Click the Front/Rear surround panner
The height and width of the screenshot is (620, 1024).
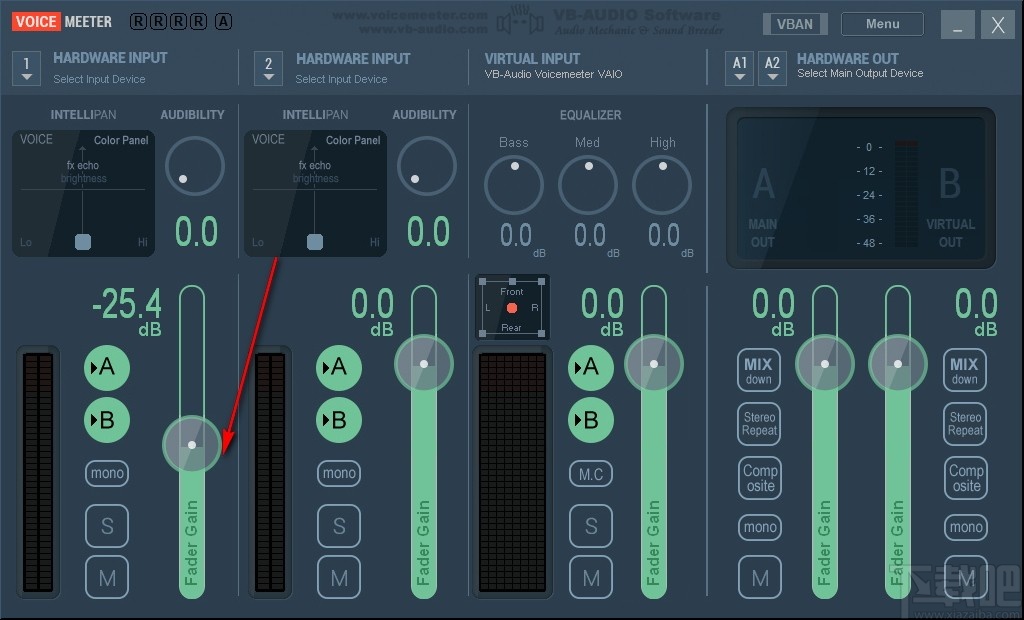511,307
